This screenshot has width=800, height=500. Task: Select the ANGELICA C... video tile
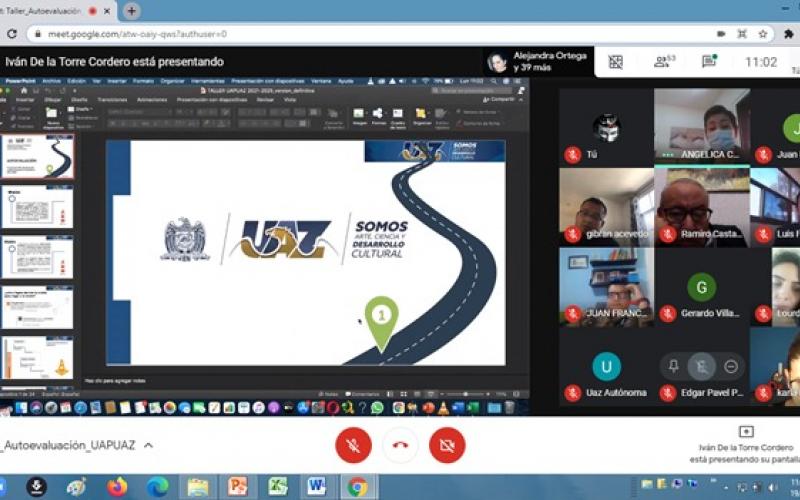tap(702, 126)
